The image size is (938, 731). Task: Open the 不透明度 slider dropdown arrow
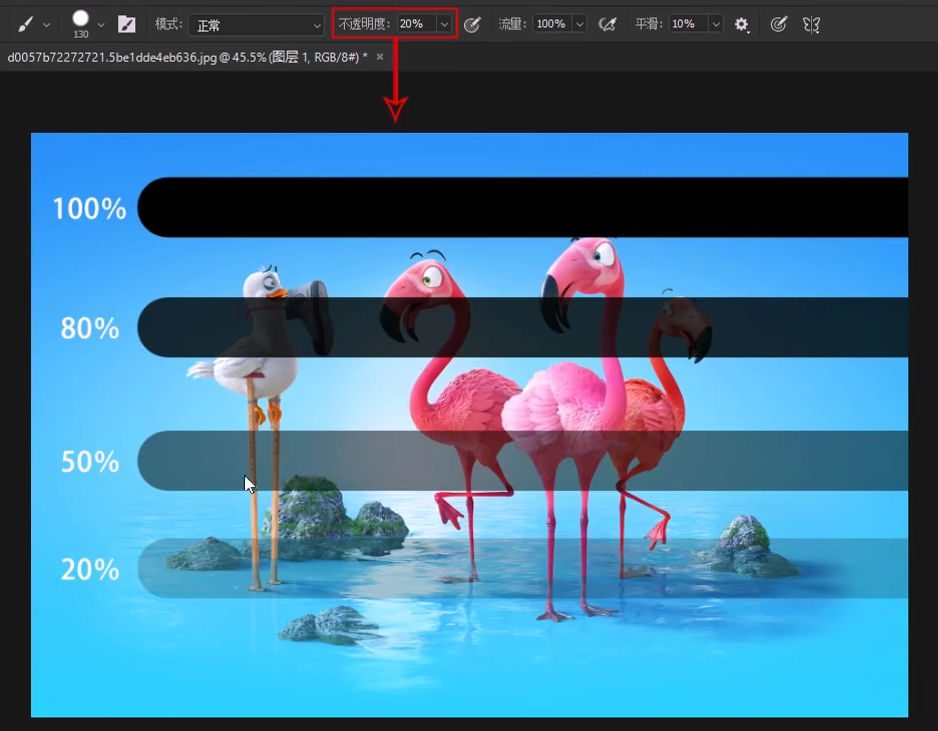click(444, 24)
